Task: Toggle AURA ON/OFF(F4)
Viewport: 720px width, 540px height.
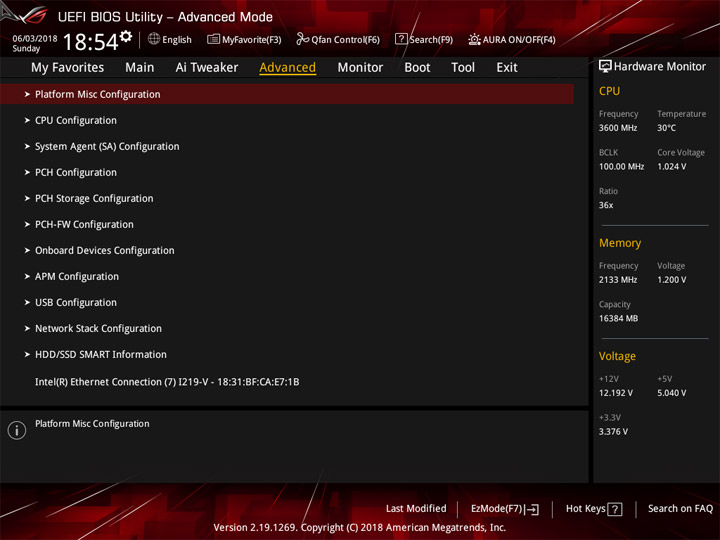Action: tap(512, 39)
